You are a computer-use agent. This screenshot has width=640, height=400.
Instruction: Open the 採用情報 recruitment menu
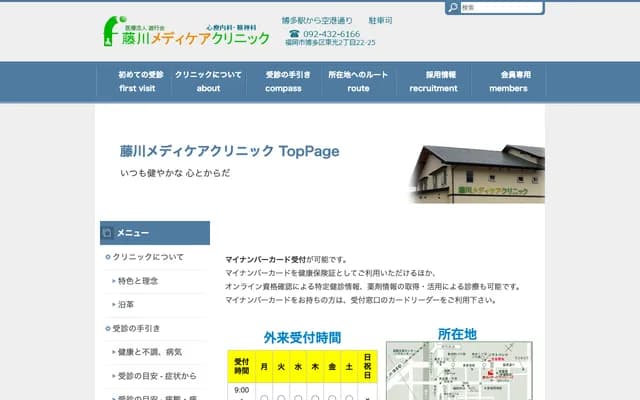click(x=433, y=81)
